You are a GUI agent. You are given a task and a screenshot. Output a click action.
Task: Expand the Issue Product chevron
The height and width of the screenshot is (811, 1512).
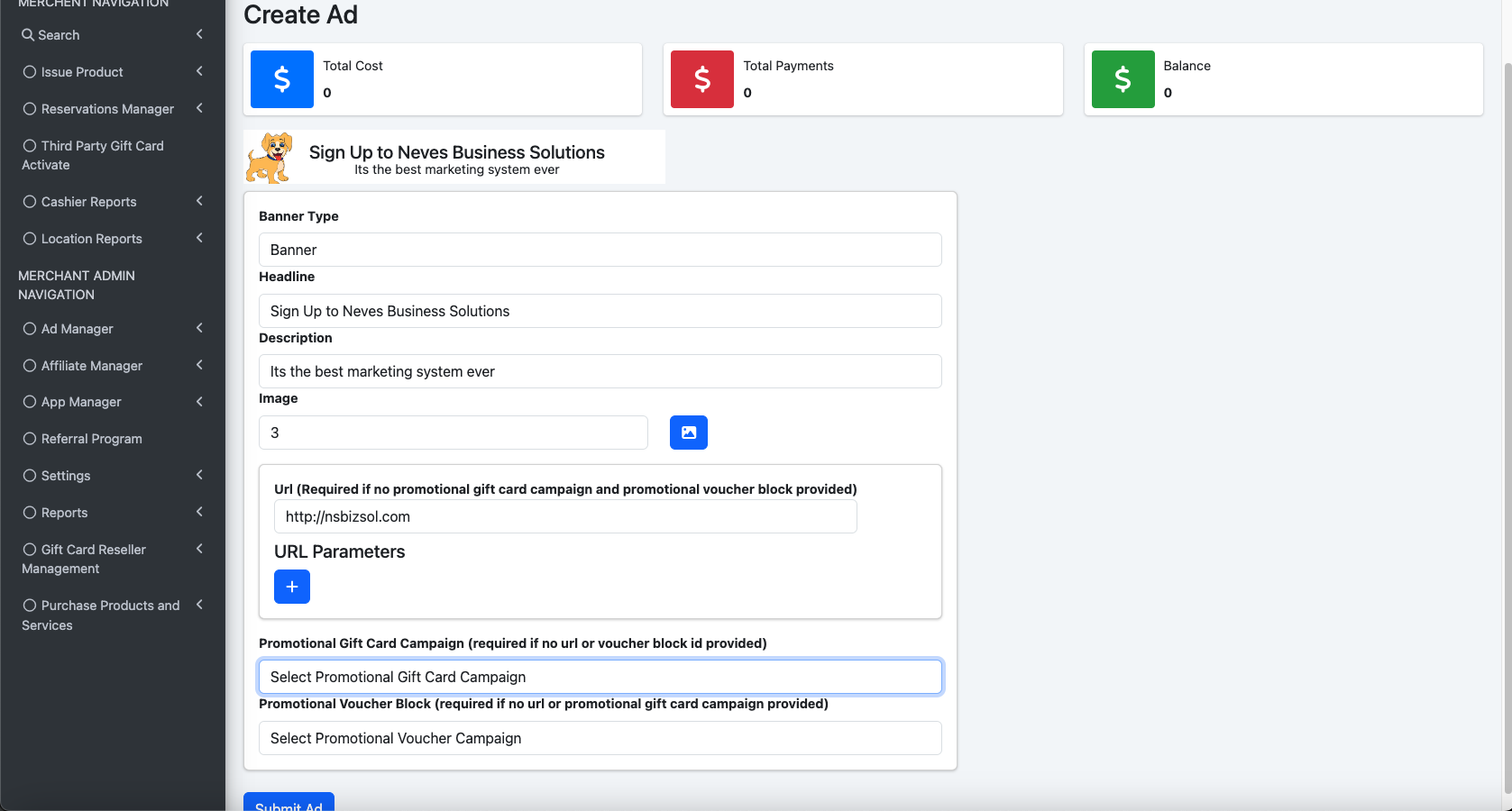pos(199,71)
